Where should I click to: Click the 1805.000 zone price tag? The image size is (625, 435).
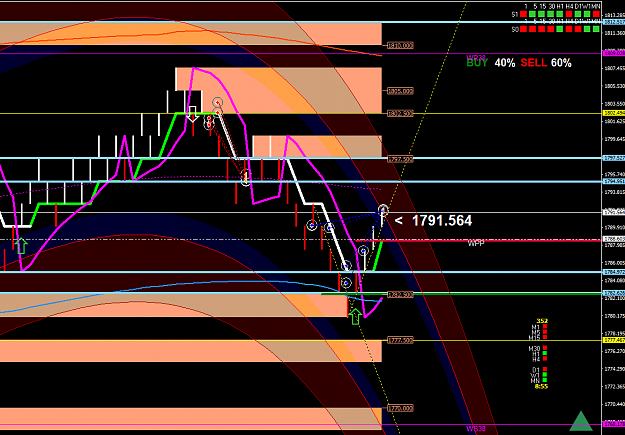tap(400, 91)
